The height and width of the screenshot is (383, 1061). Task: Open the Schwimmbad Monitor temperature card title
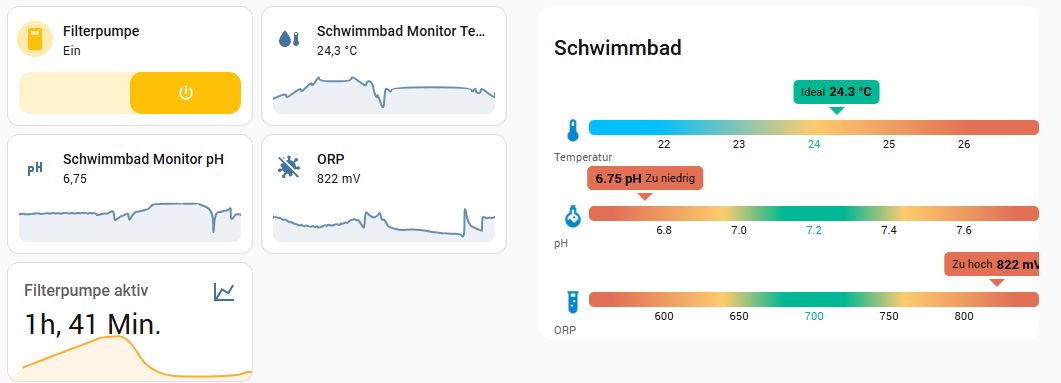[x=401, y=31]
